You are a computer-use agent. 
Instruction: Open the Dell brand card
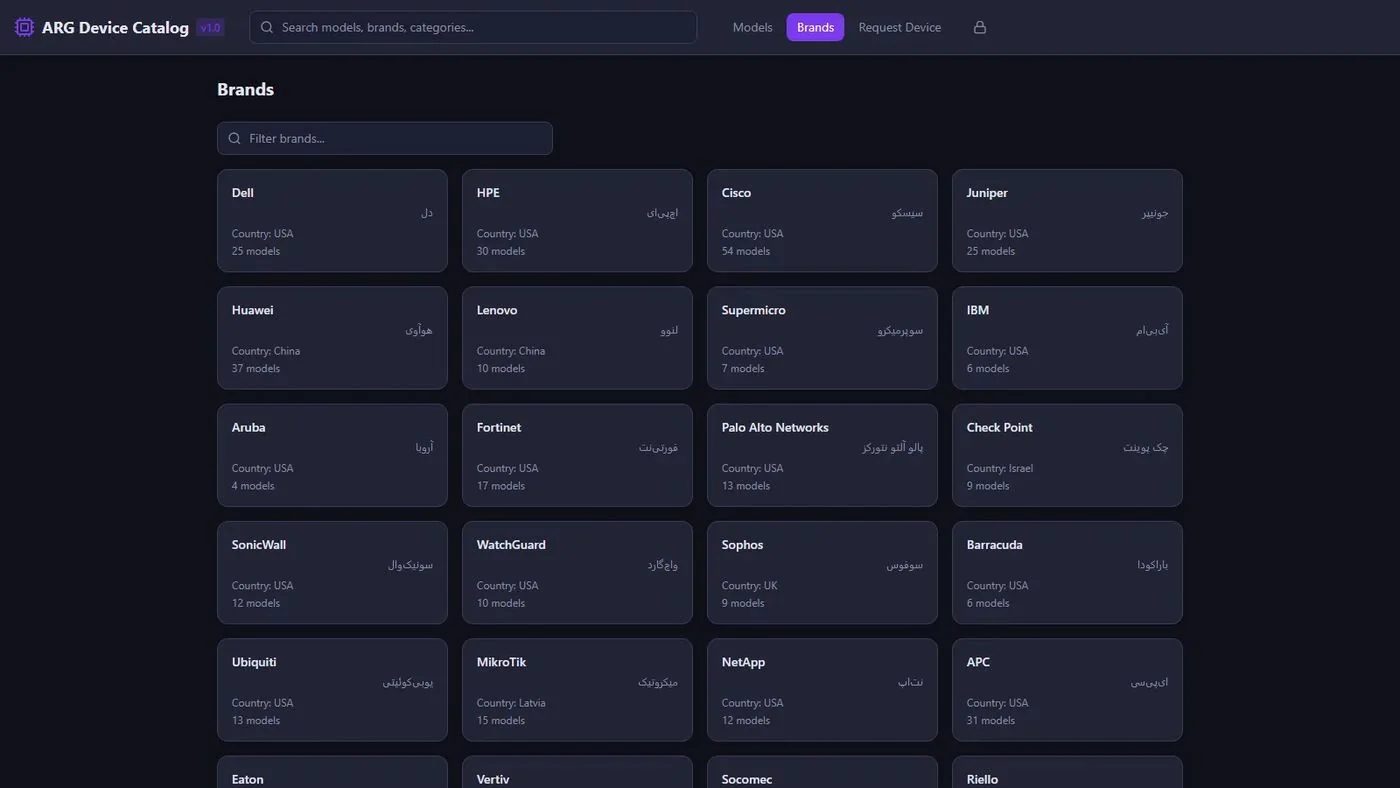coord(332,220)
